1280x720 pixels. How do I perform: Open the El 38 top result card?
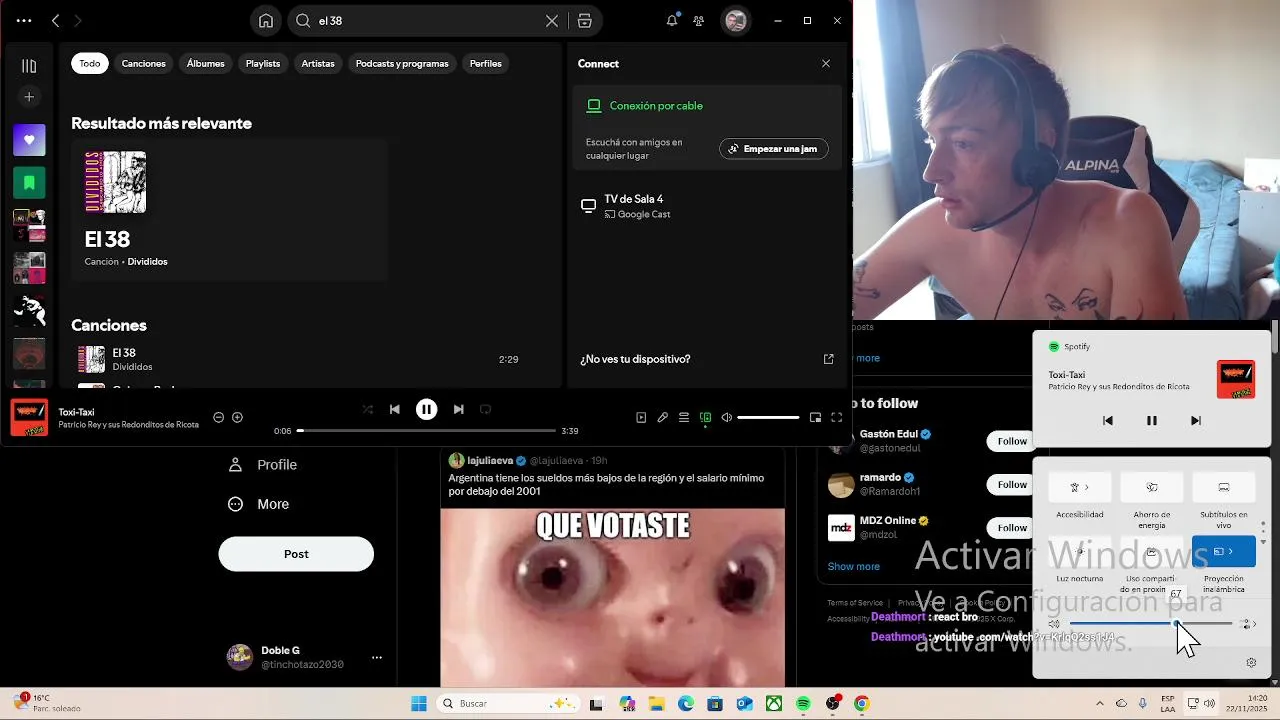click(229, 210)
